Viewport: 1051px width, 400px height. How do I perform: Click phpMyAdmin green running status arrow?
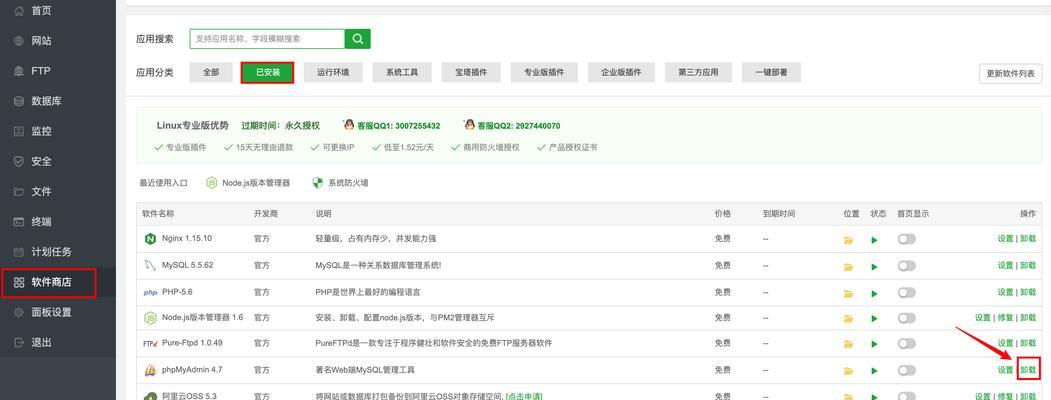(874, 371)
